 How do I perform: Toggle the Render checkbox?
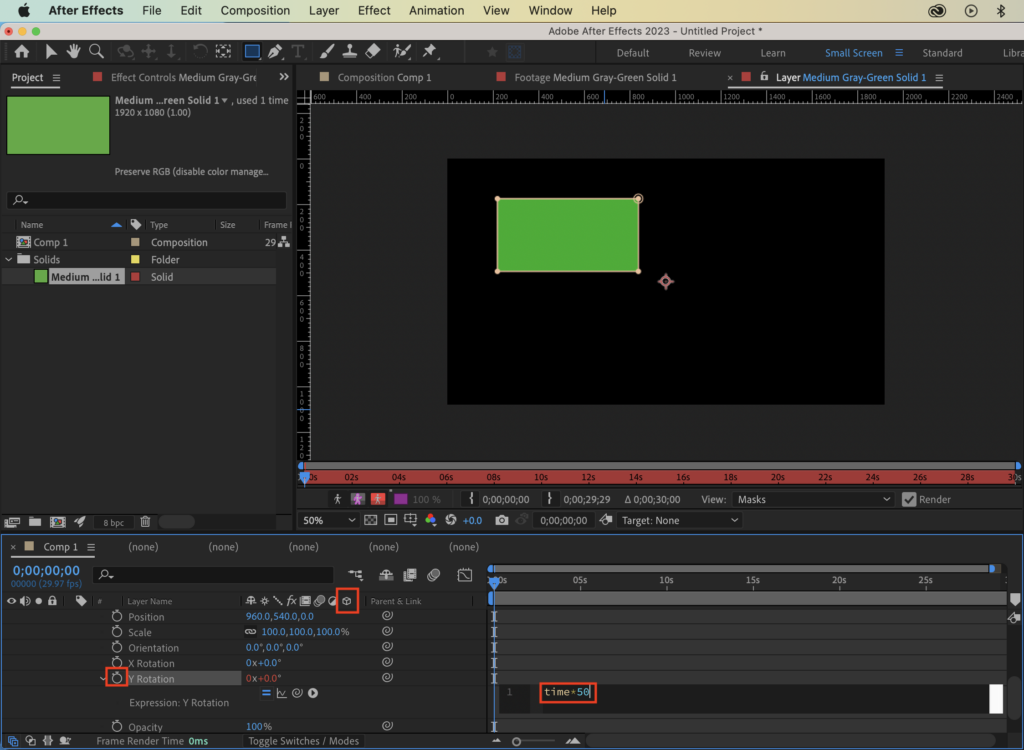(x=909, y=499)
